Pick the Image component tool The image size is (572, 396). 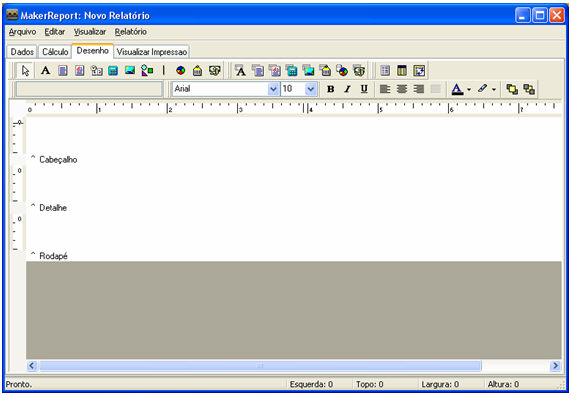130,70
